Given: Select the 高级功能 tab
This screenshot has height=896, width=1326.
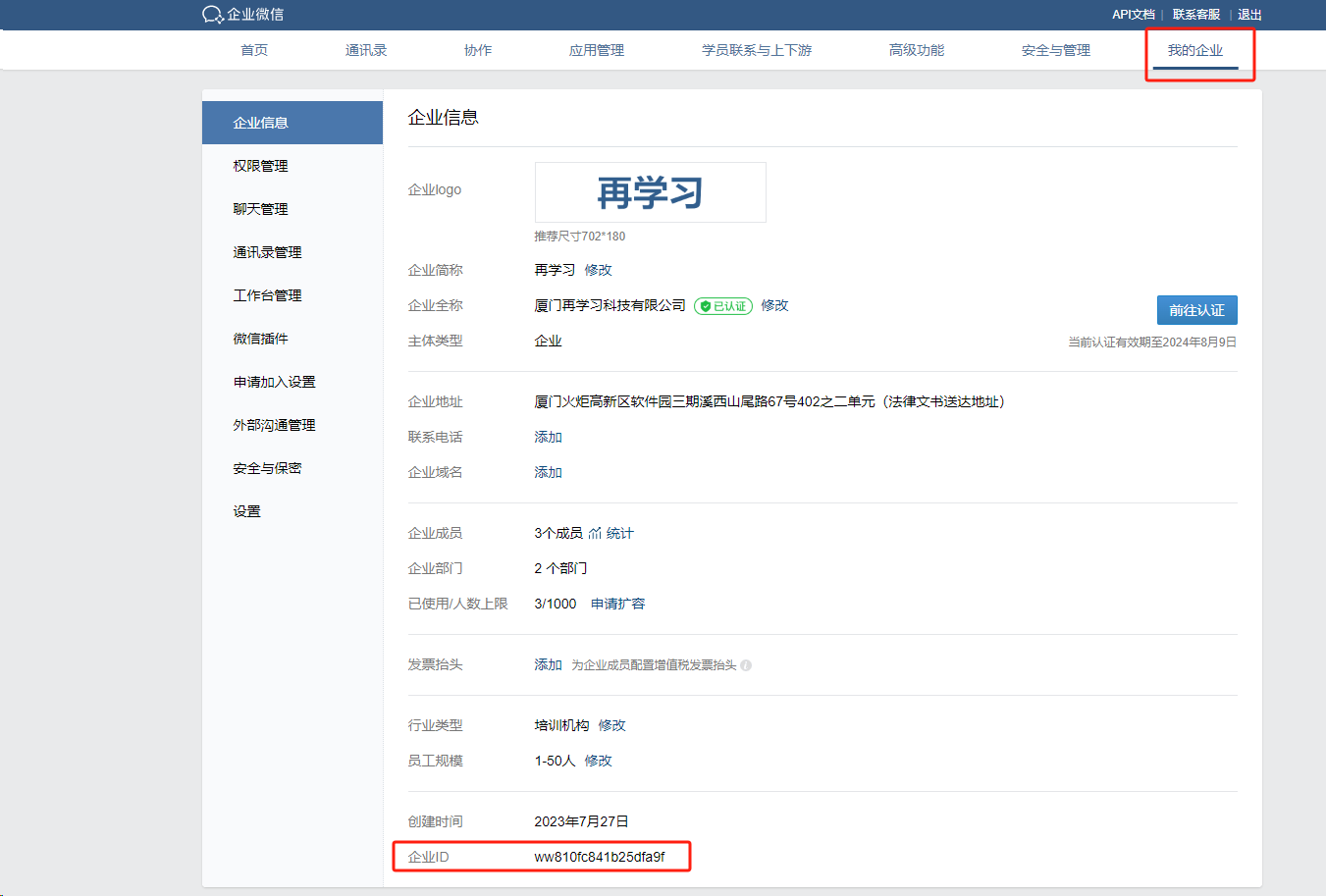Looking at the screenshot, I should click(917, 50).
